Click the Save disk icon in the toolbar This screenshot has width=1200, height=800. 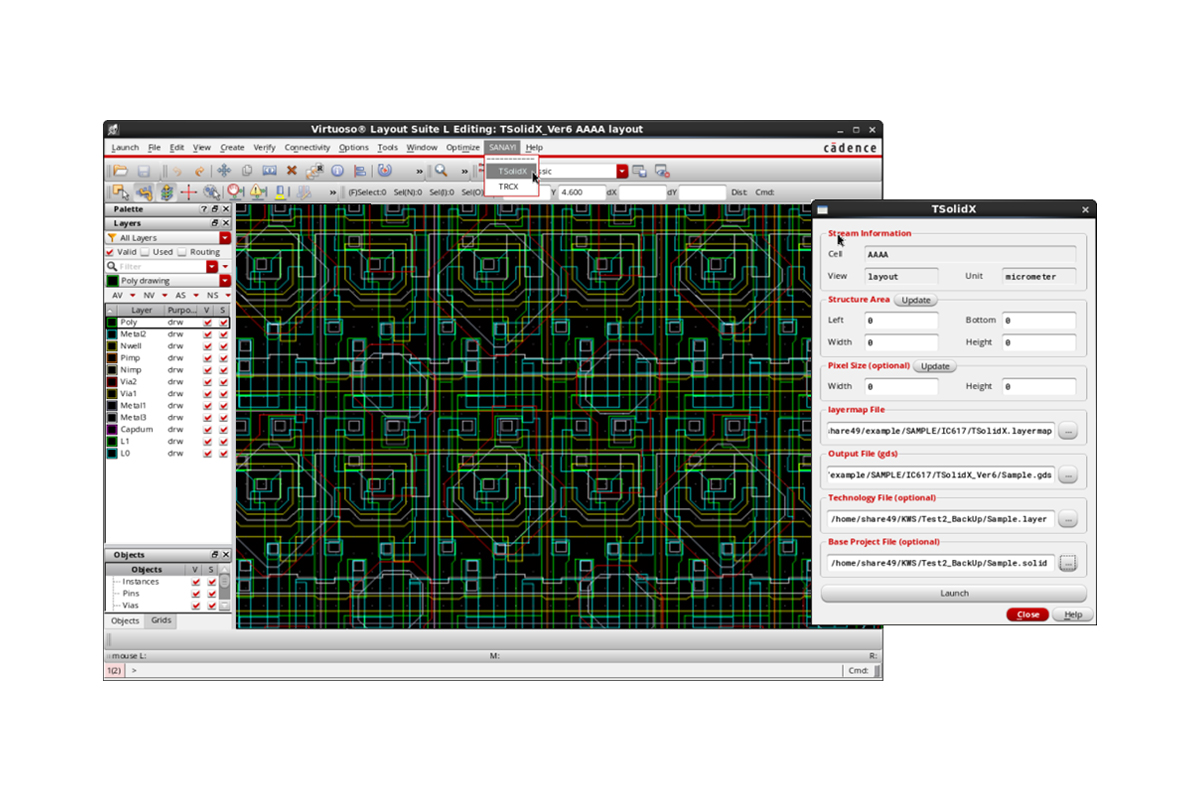(144, 171)
